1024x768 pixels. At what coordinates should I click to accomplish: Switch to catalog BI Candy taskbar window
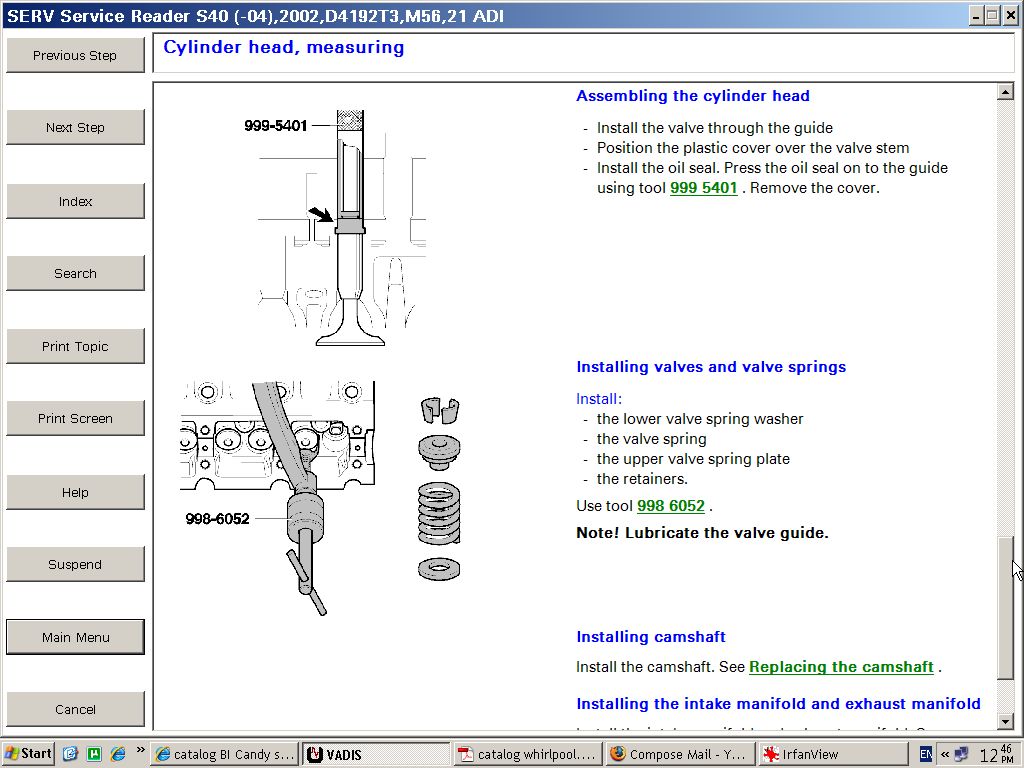point(224,754)
